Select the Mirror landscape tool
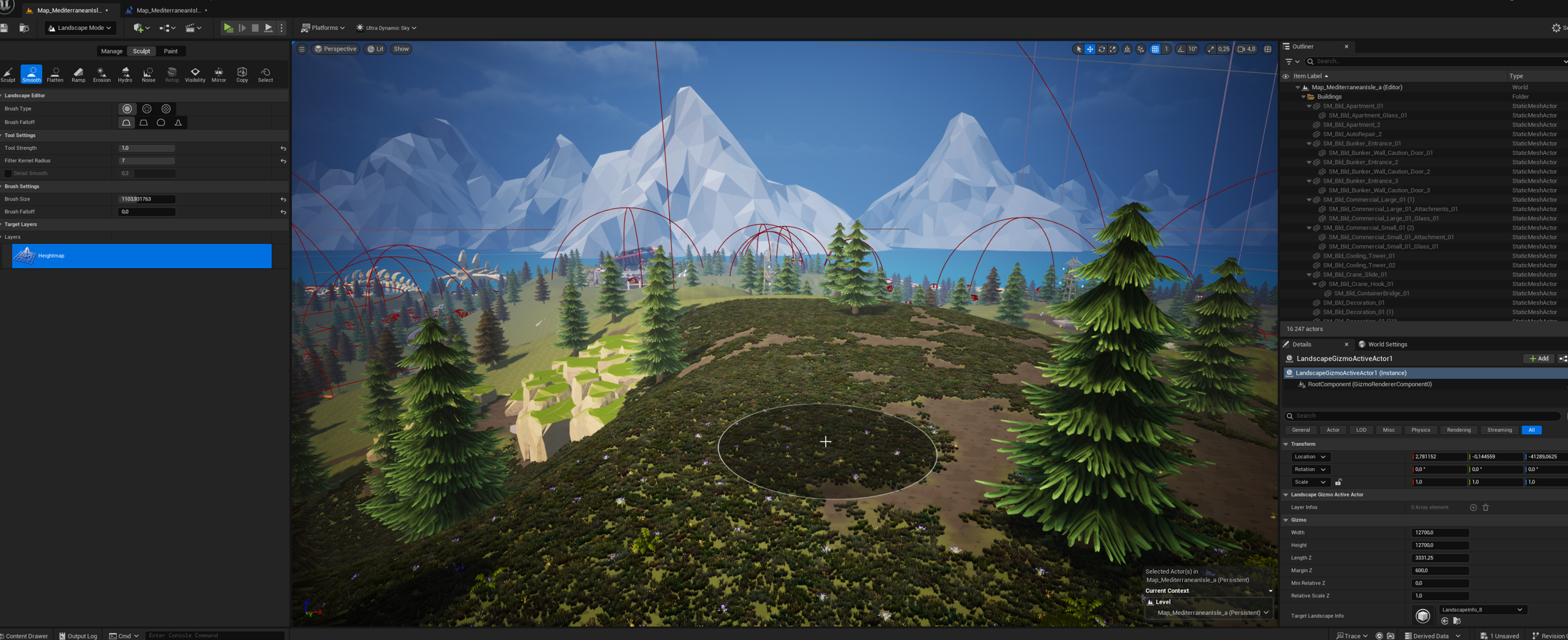Screen dimensions: 1568x640 [218, 74]
